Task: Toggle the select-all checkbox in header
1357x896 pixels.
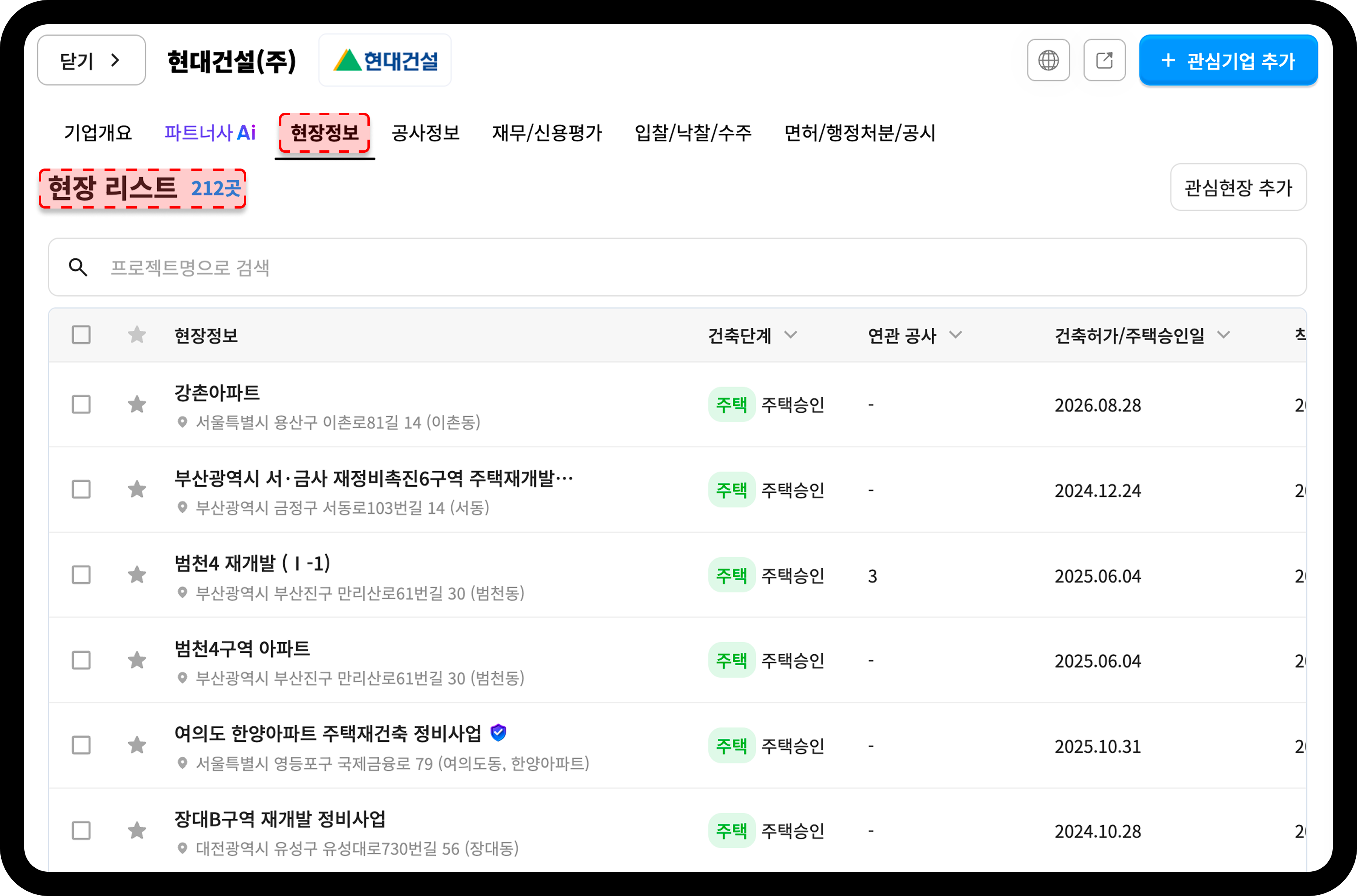Action: coord(81,334)
